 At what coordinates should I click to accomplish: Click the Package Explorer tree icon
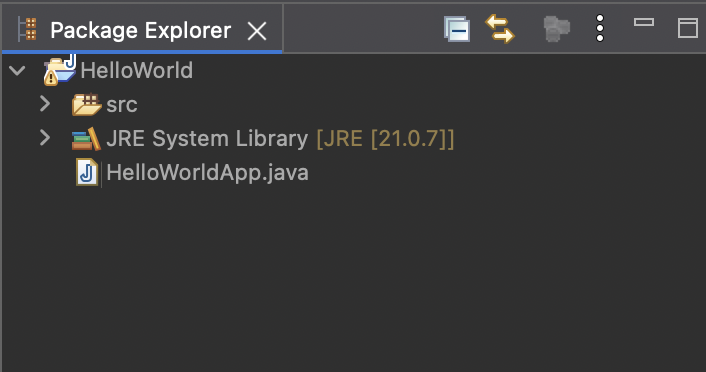pos(27,29)
